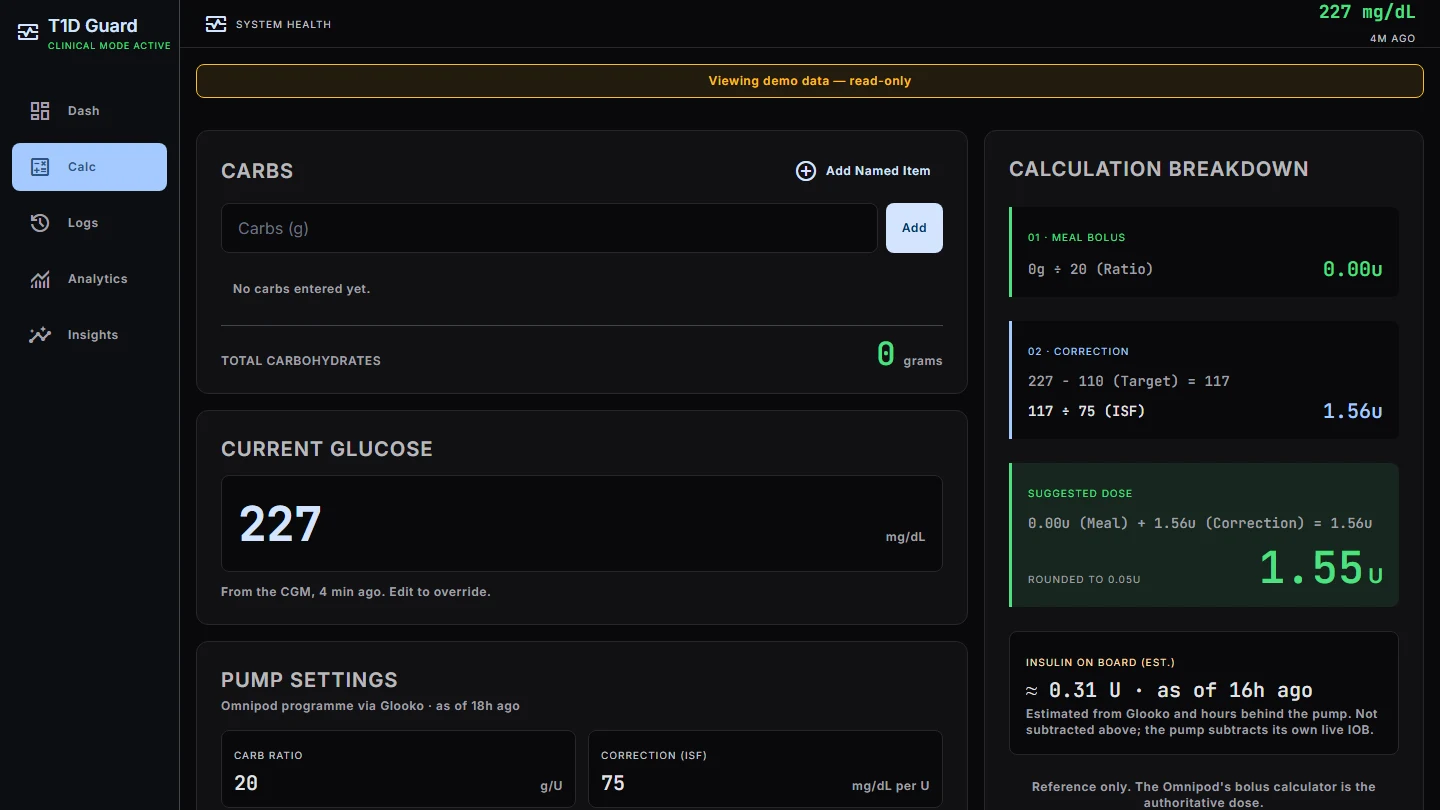Go to the Logs section
The image size is (1440, 810).
(89, 223)
